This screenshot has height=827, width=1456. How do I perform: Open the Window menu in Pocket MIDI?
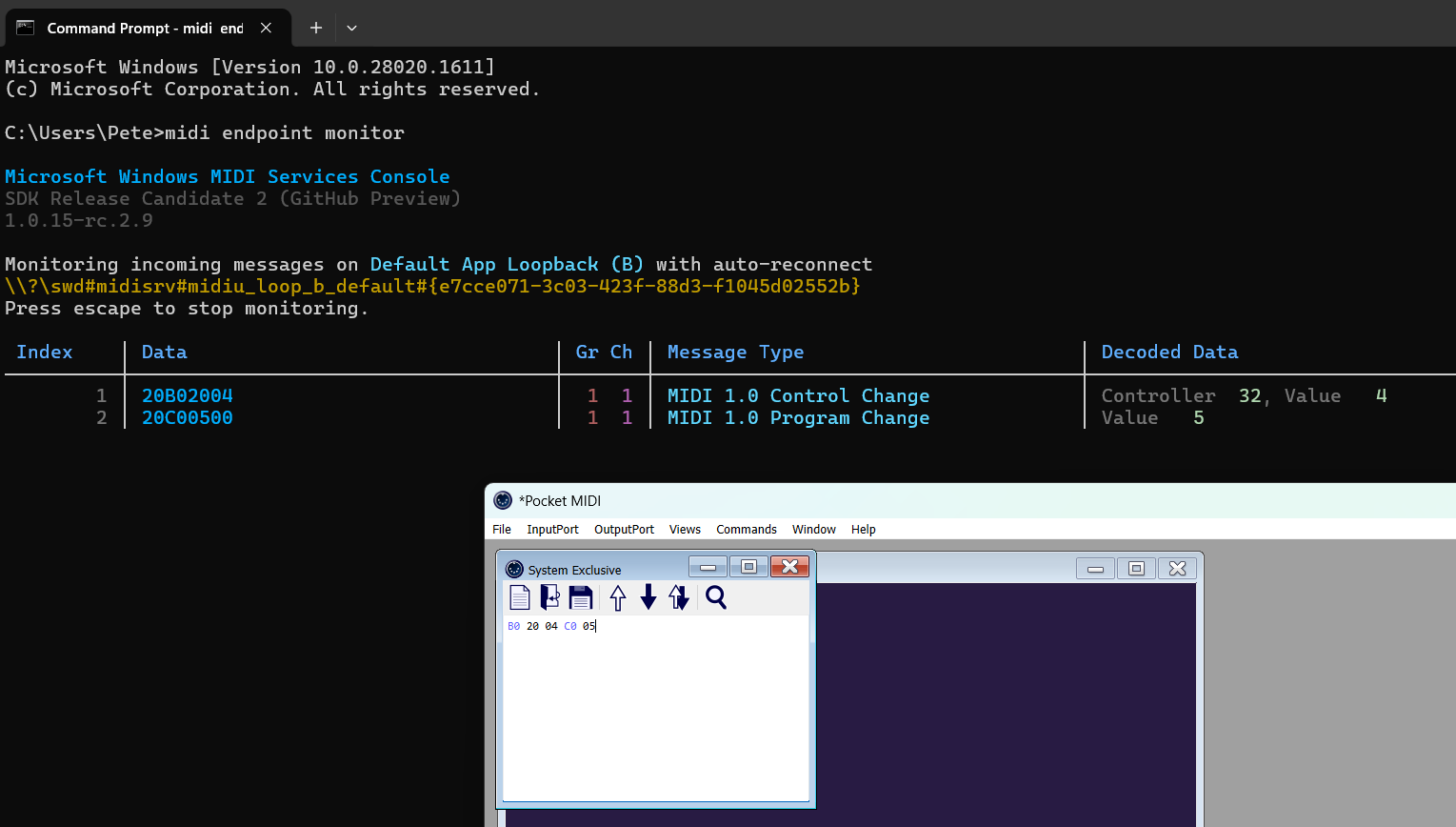click(814, 529)
